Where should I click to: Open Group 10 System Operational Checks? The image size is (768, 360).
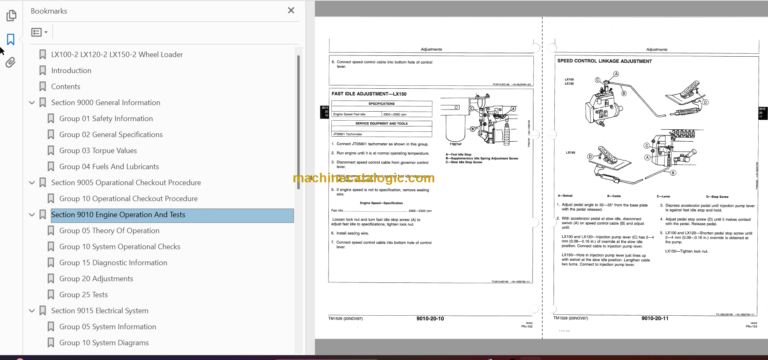(x=120, y=246)
